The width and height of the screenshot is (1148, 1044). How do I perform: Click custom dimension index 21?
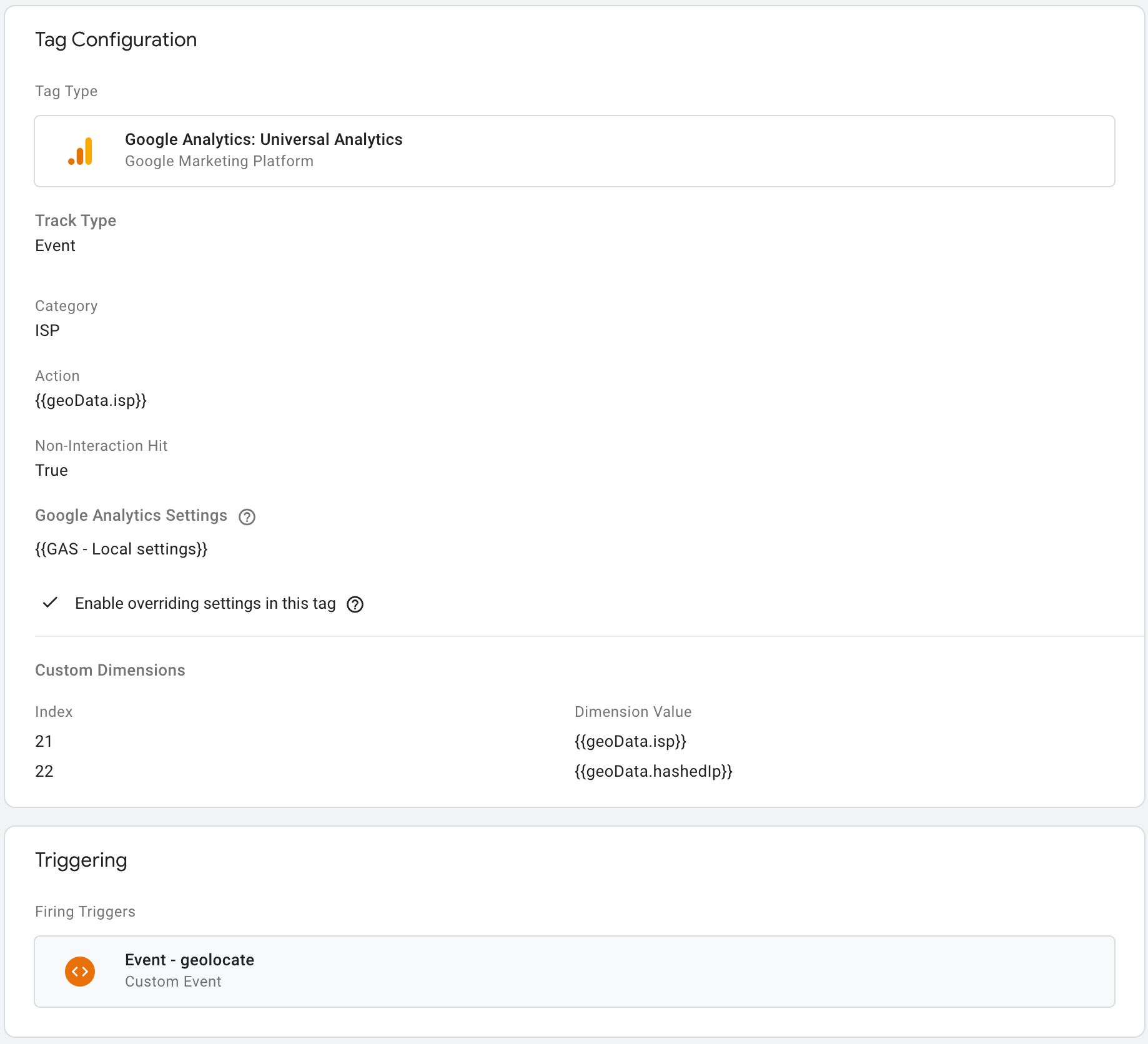point(44,742)
